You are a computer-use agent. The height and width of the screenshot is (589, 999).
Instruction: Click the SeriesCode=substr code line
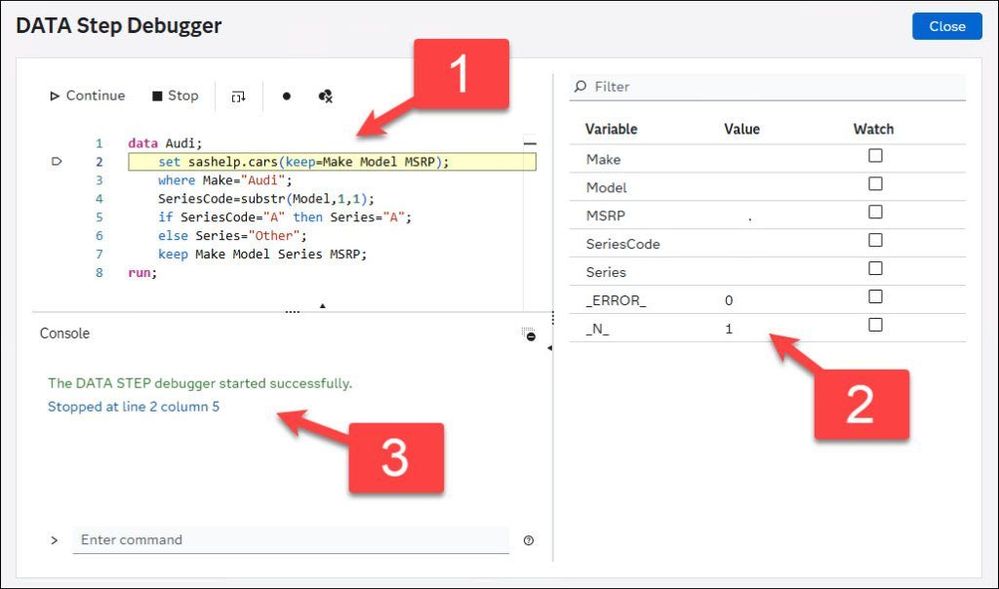(266, 199)
